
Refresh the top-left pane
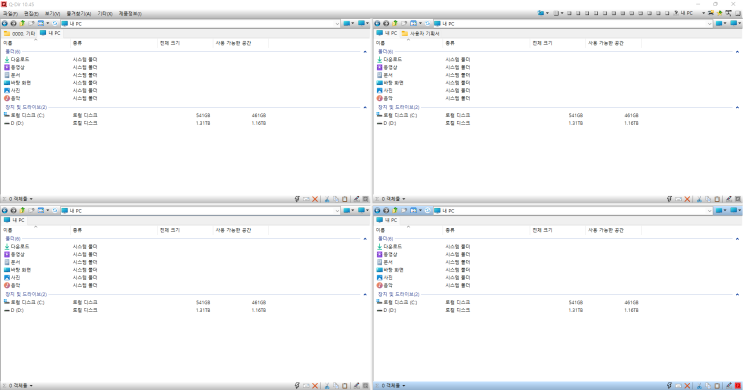click(55, 23)
